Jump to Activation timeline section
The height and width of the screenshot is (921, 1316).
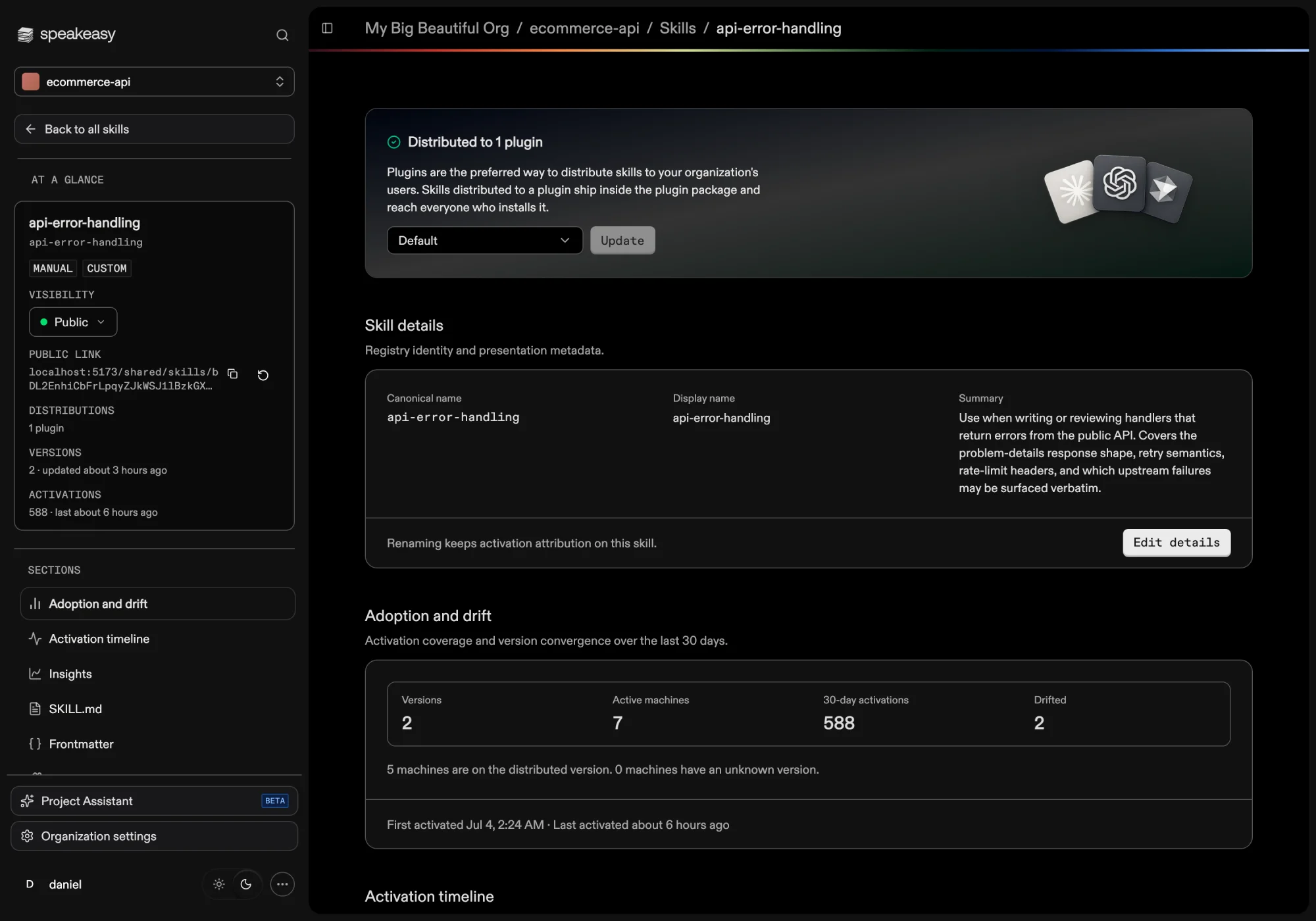tap(158, 639)
